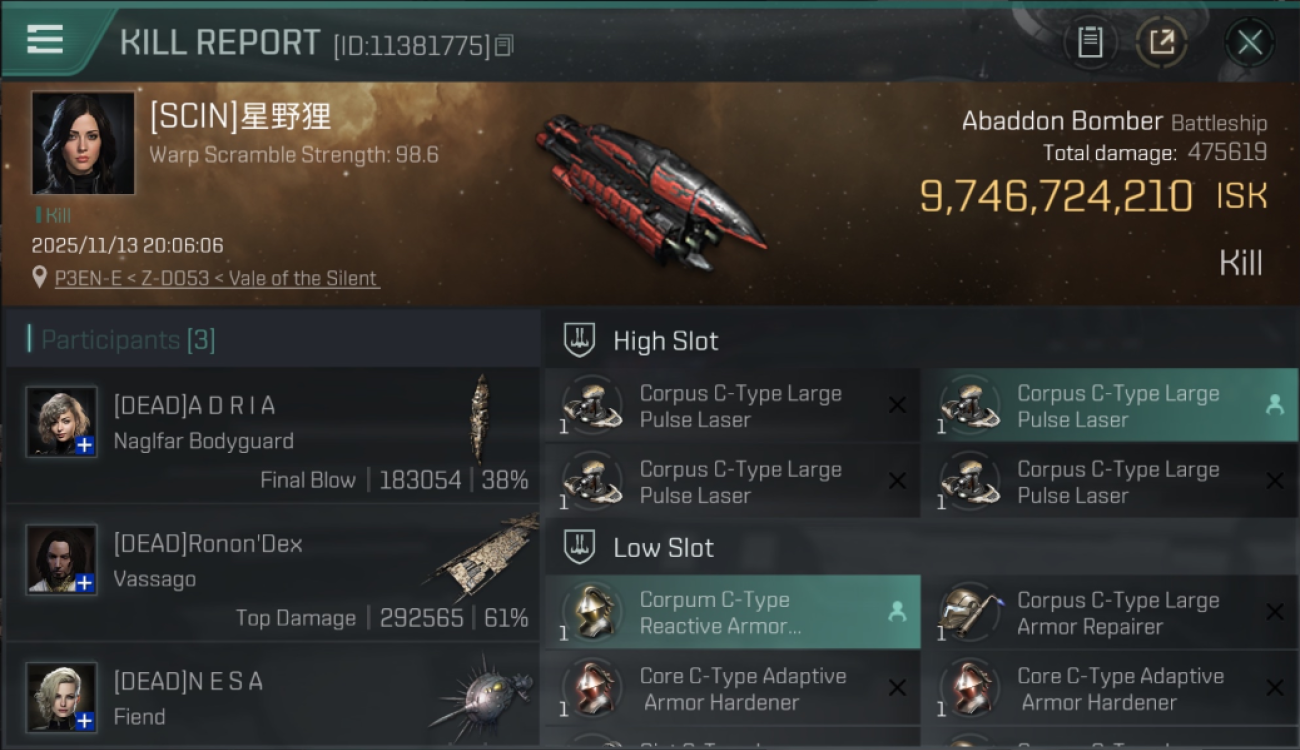Close the kill report window
Screen dimensions: 1300x750
[x=1250, y=42]
